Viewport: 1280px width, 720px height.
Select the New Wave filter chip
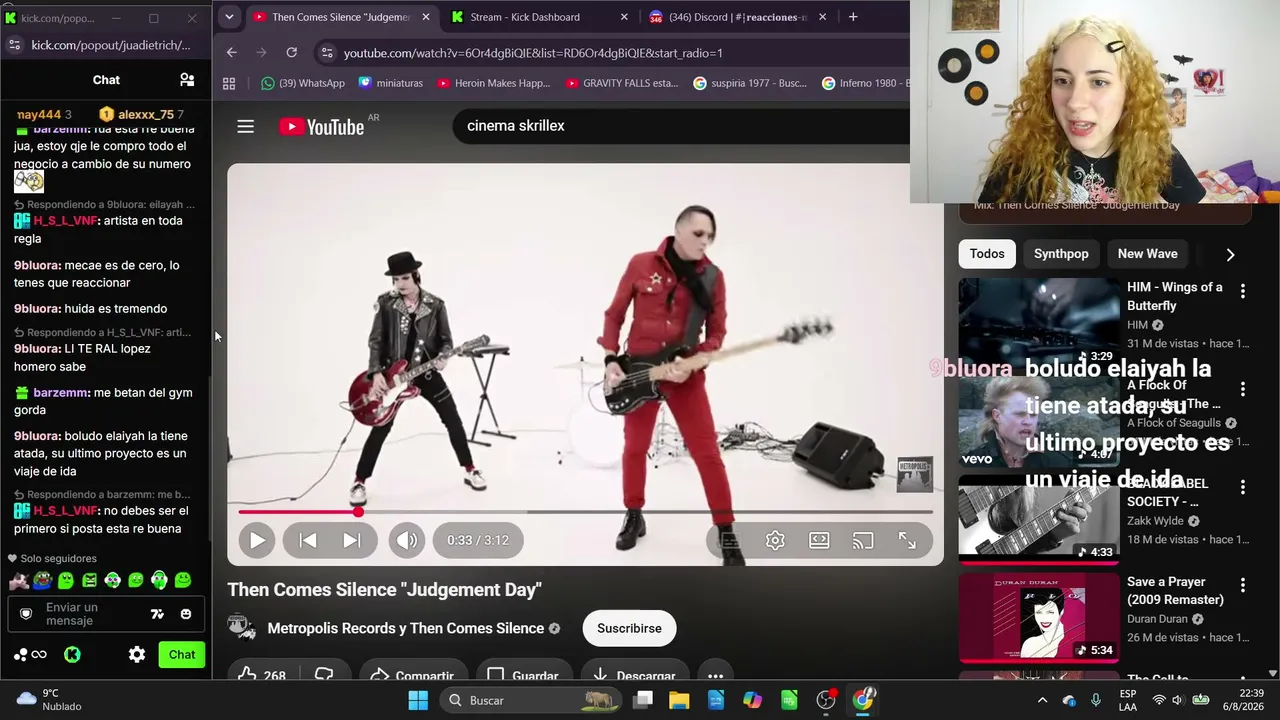pyautogui.click(x=1147, y=254)
